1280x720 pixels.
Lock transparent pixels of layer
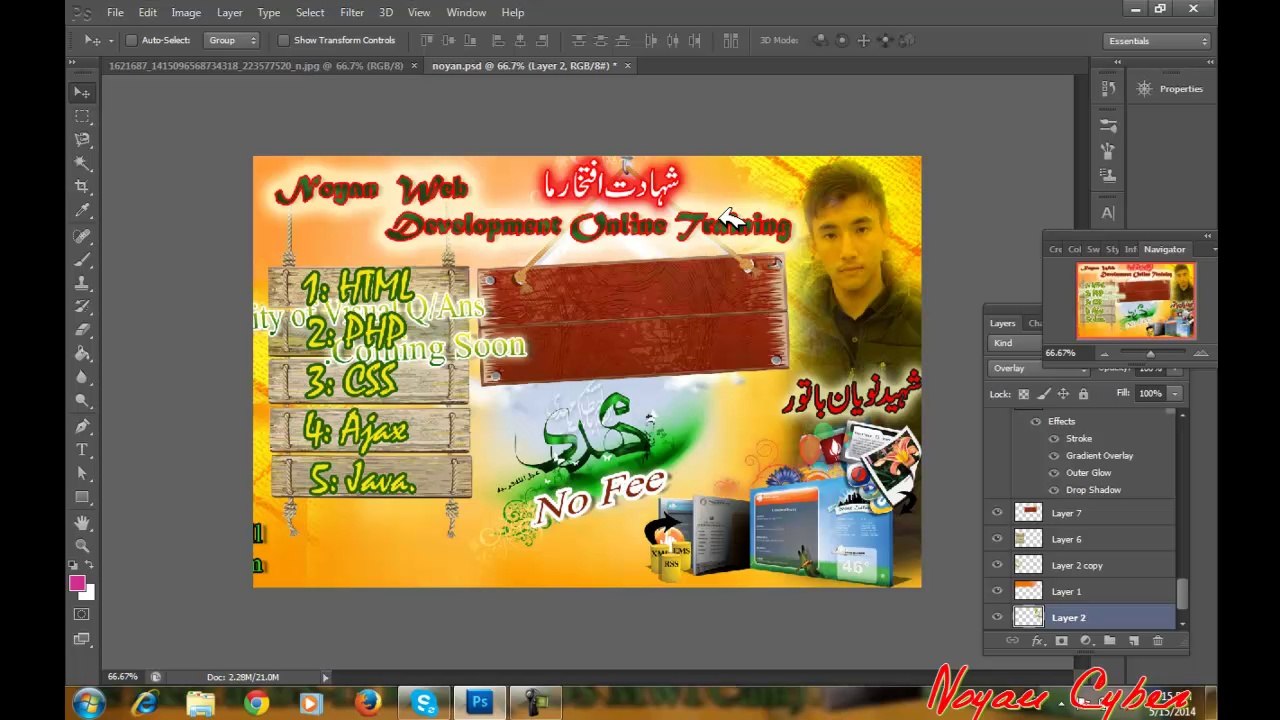pyautogui.click(x=1023, y=394)
